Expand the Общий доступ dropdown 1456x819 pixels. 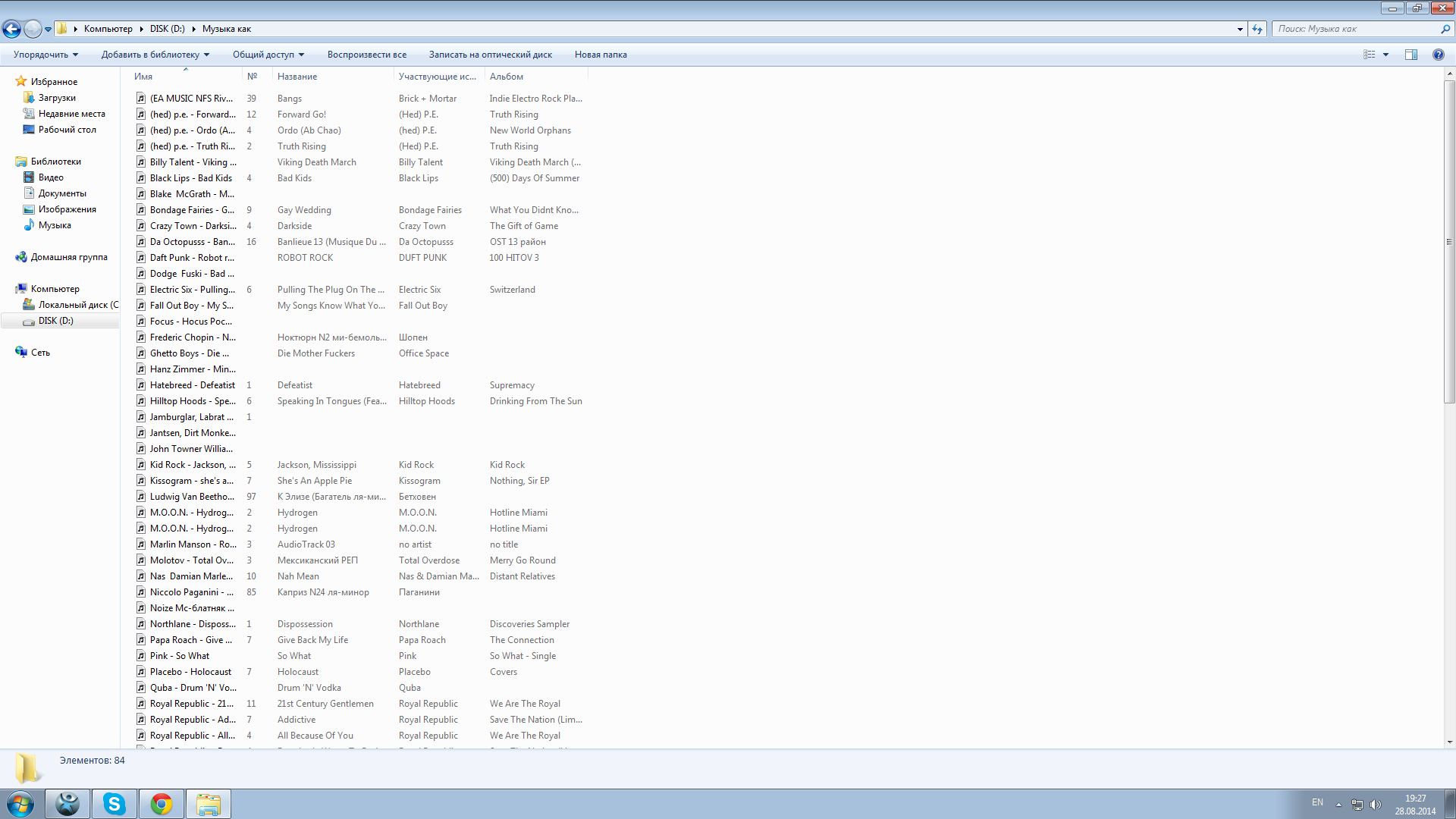[x=268, y=55]
